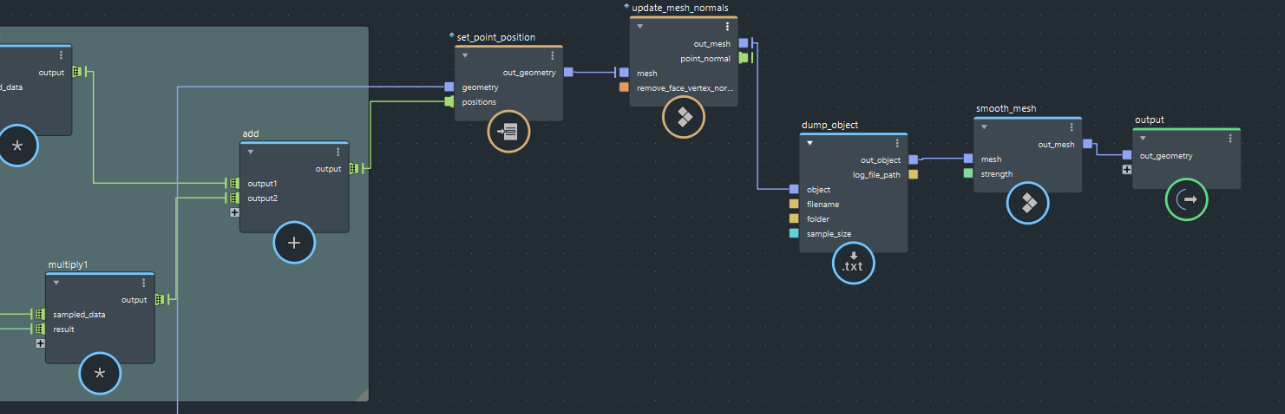Image resolution: width=1285 pixels, height=414 pixels.
Task: Open smooth_mesh node's three-dot menu
Action: pos(1072,127)
